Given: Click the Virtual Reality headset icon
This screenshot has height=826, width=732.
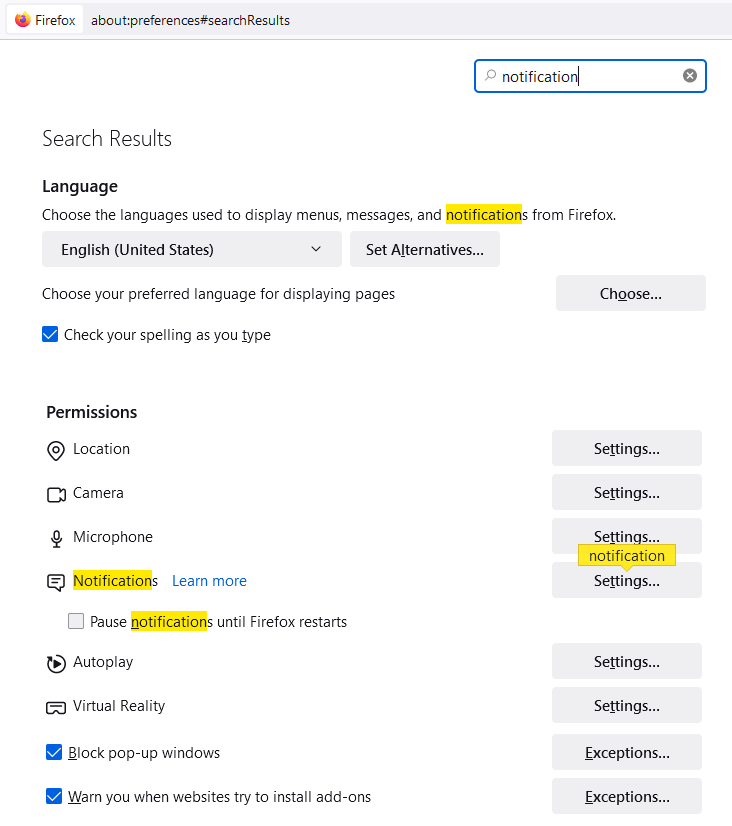Looking at the screenshot, I should coord(55,707).
